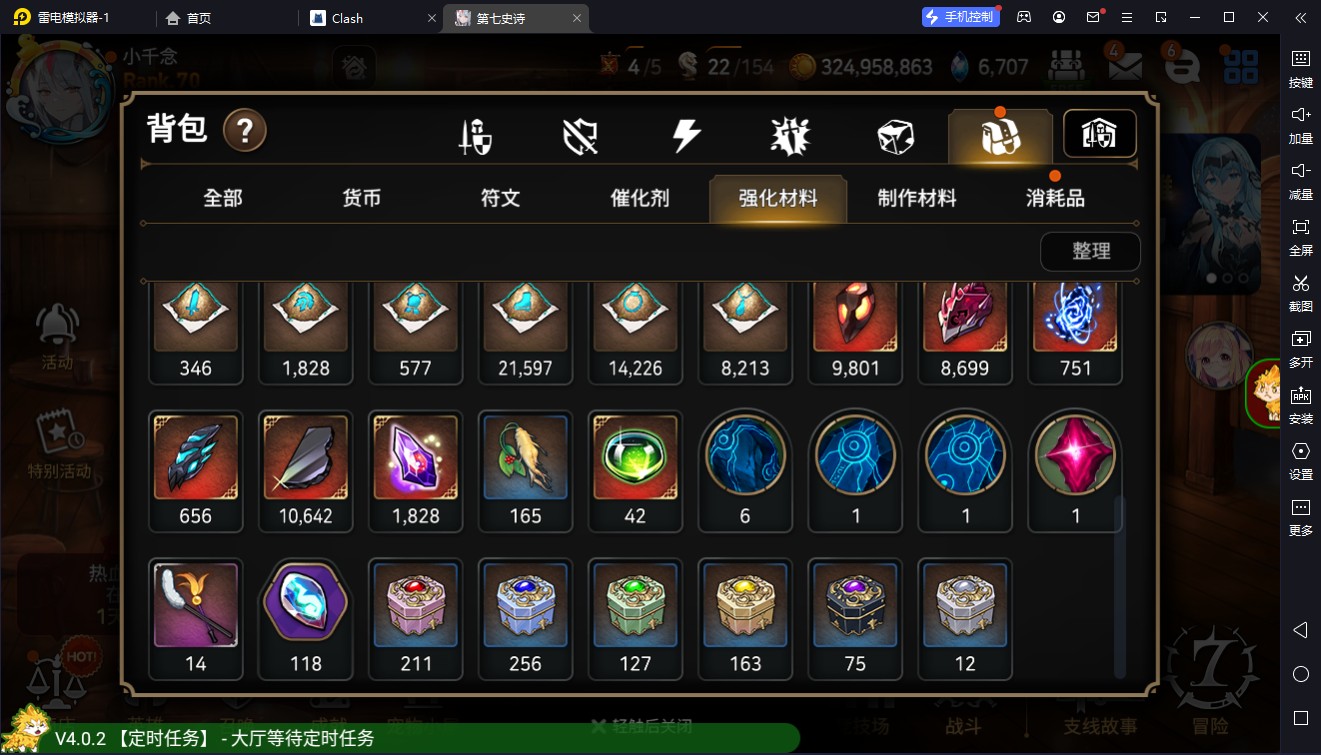Increase volume with the 加量 icon

point(1301,123)
